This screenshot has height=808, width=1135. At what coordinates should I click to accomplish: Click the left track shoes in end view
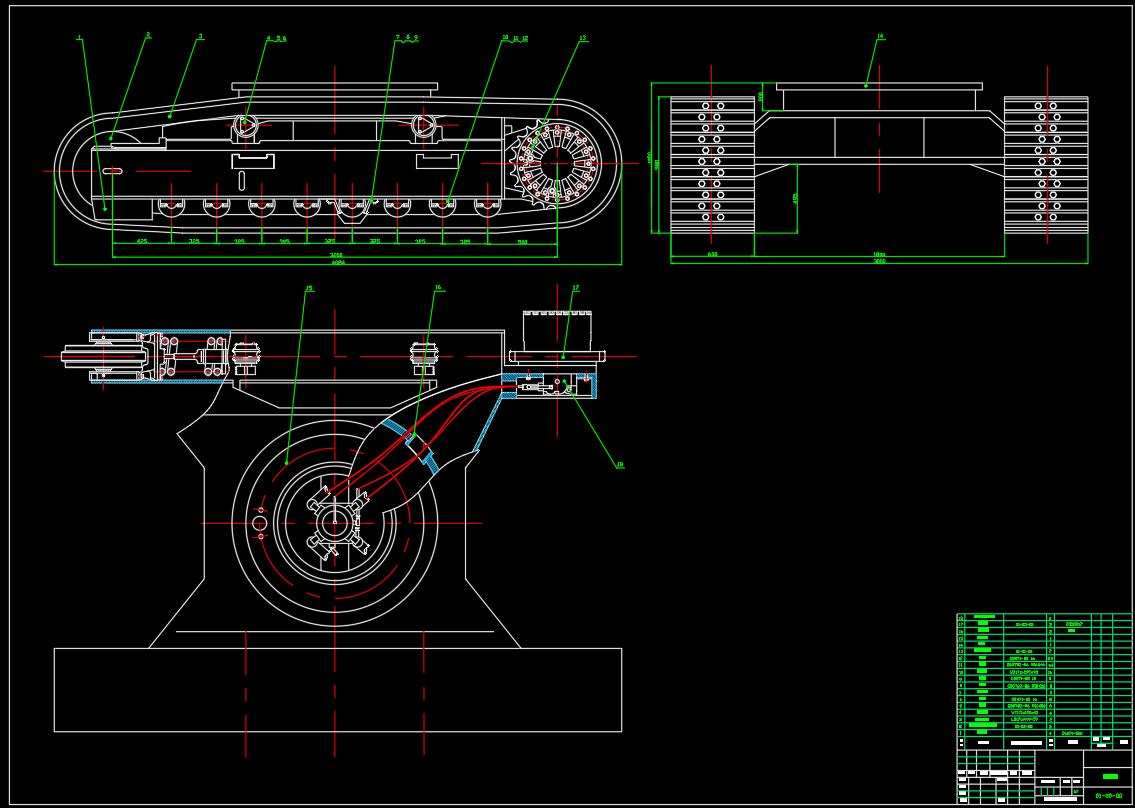point(712,165)
